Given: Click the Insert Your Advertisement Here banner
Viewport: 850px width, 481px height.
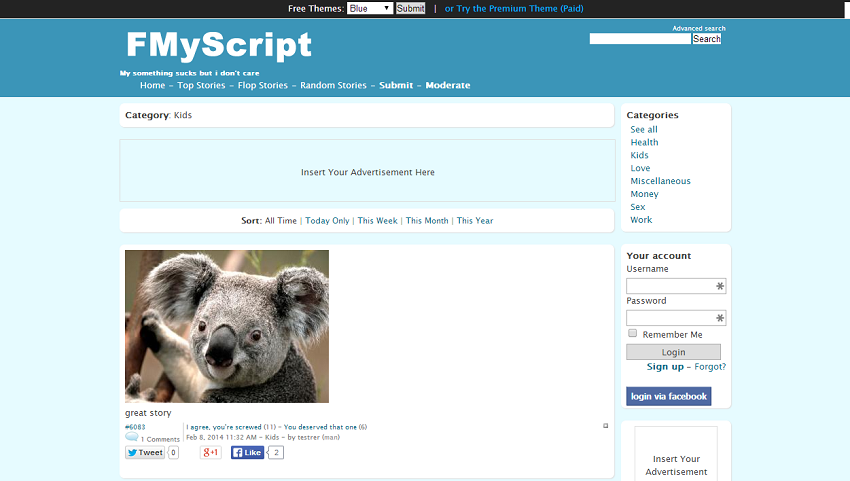Looking at the screenshot, I should click(368, 171).
